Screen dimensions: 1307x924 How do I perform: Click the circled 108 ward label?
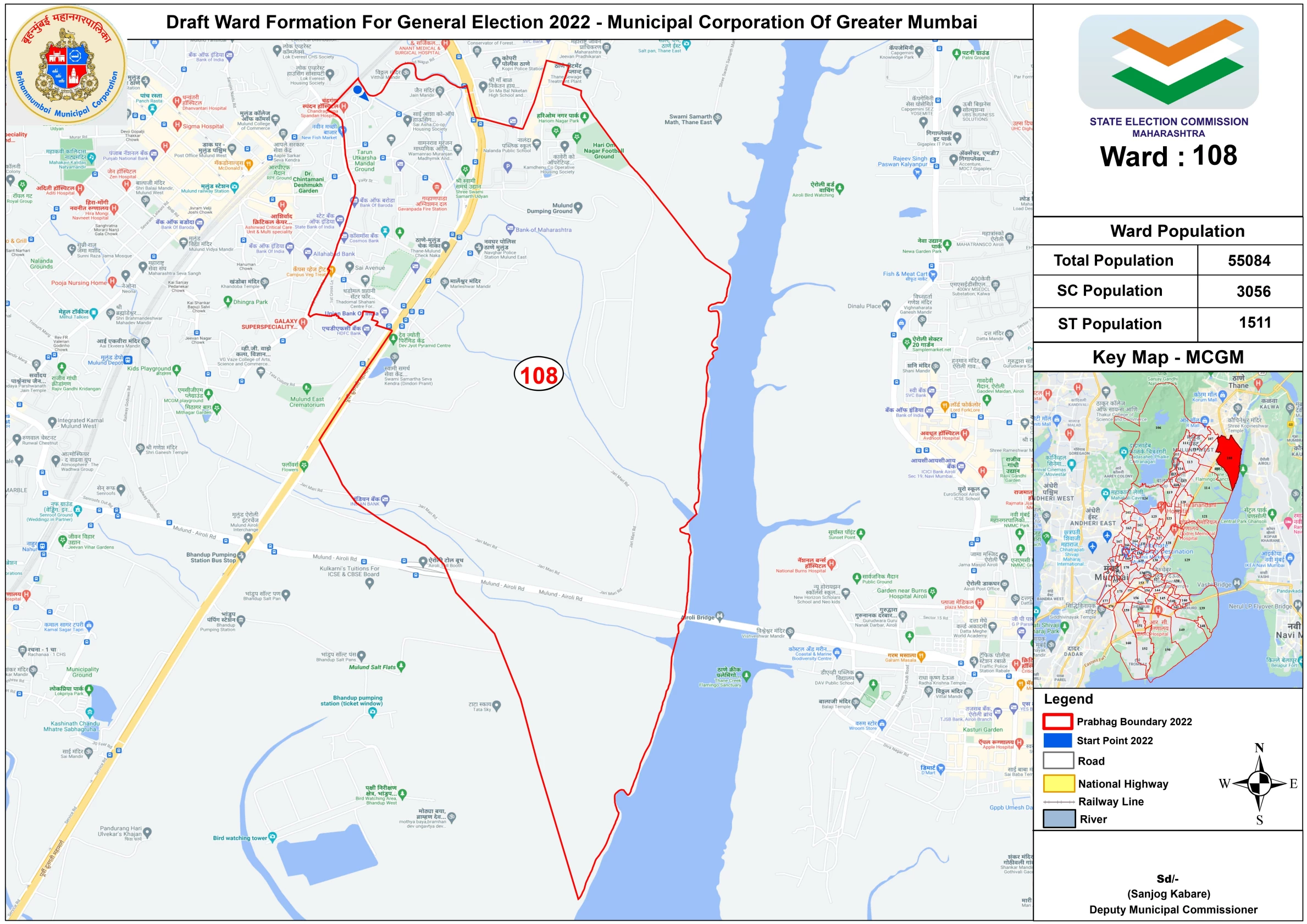(539, 375)
